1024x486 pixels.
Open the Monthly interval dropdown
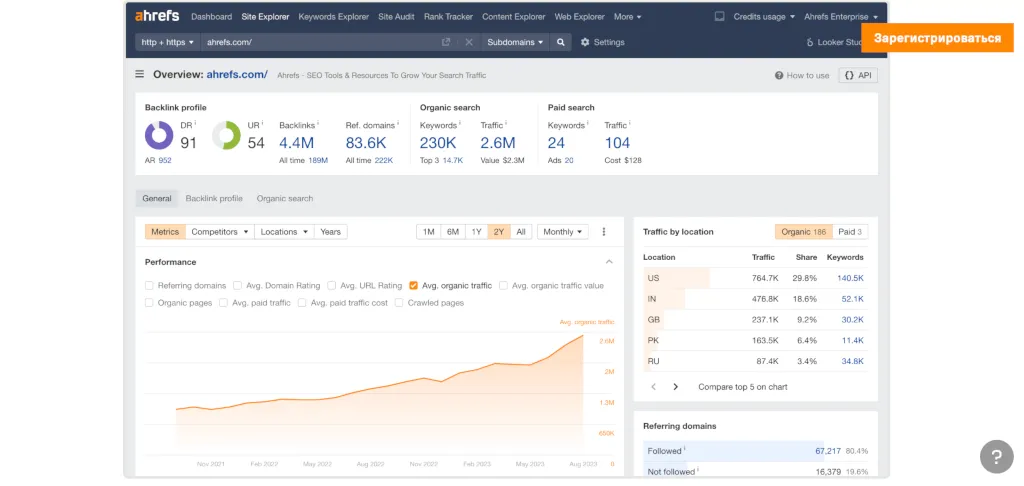click(x=563, y=232)
